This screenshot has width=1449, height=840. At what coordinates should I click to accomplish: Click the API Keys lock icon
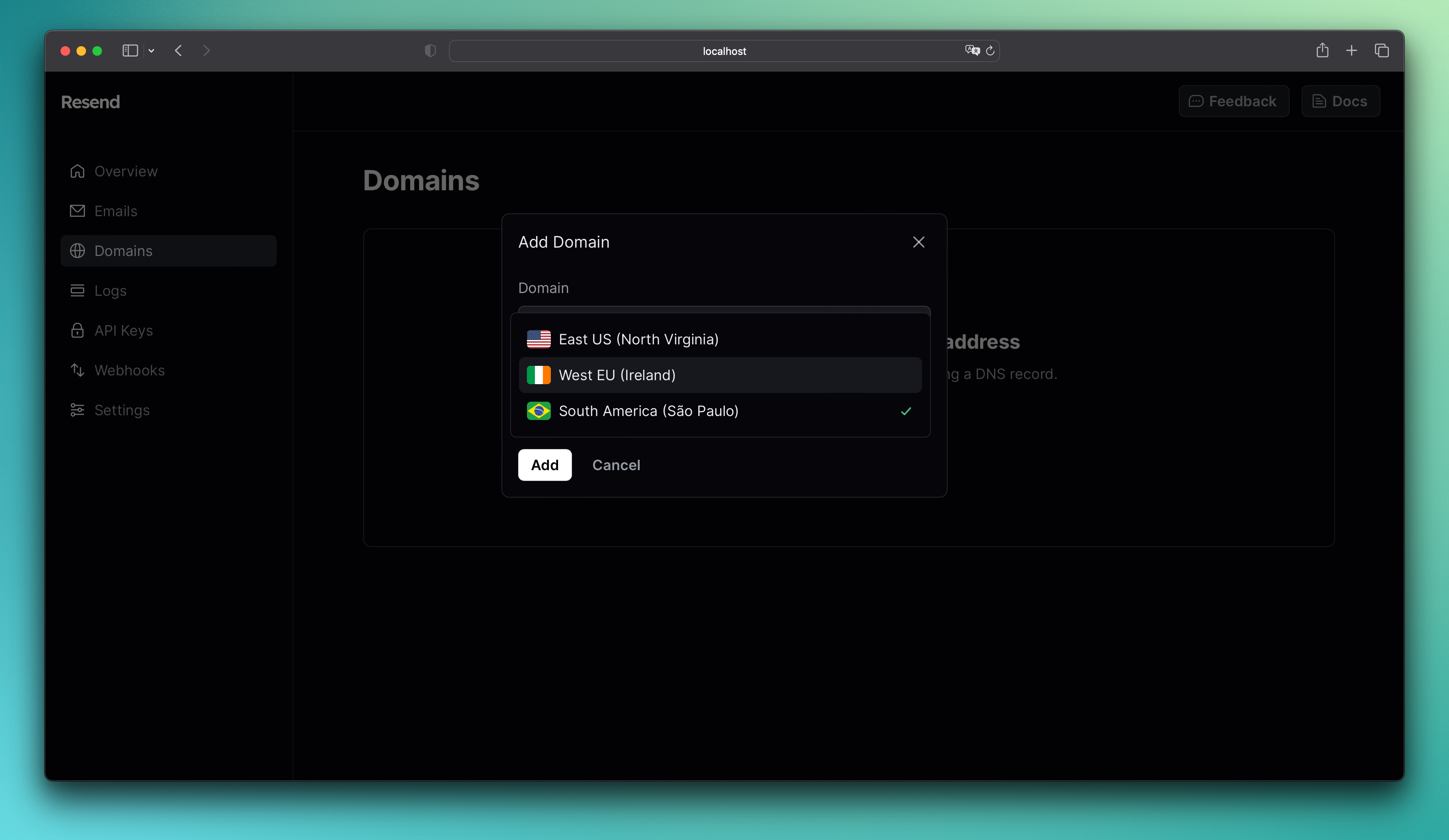(78, 330)
